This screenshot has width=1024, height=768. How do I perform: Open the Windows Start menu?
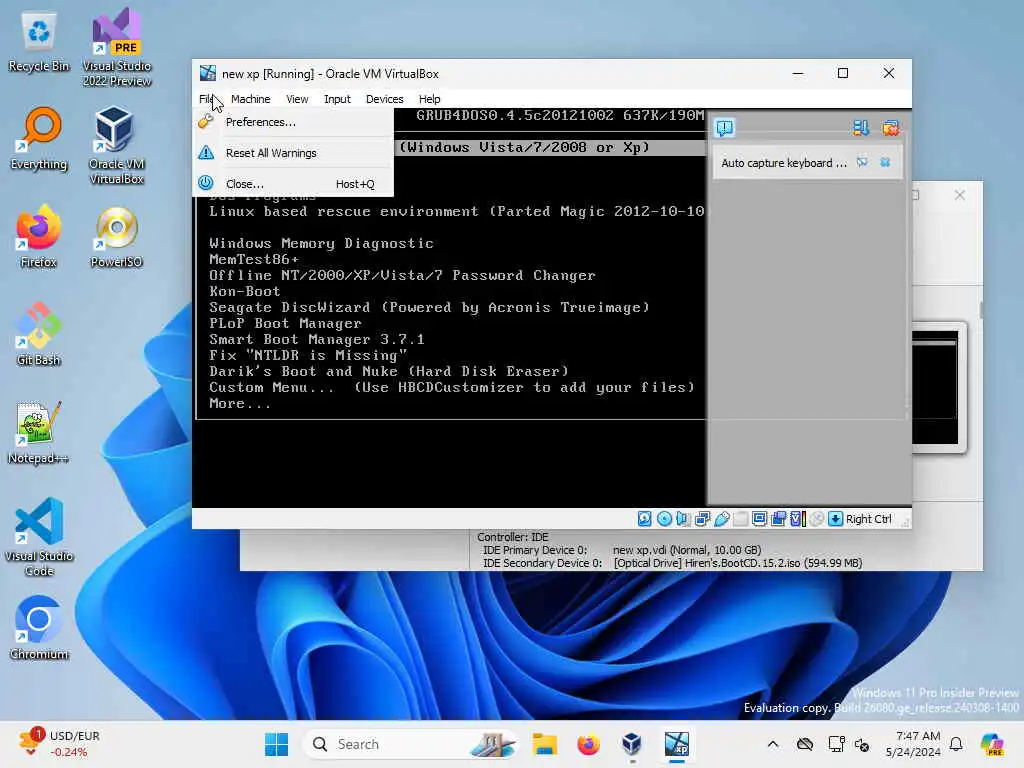tap(276, 744)
